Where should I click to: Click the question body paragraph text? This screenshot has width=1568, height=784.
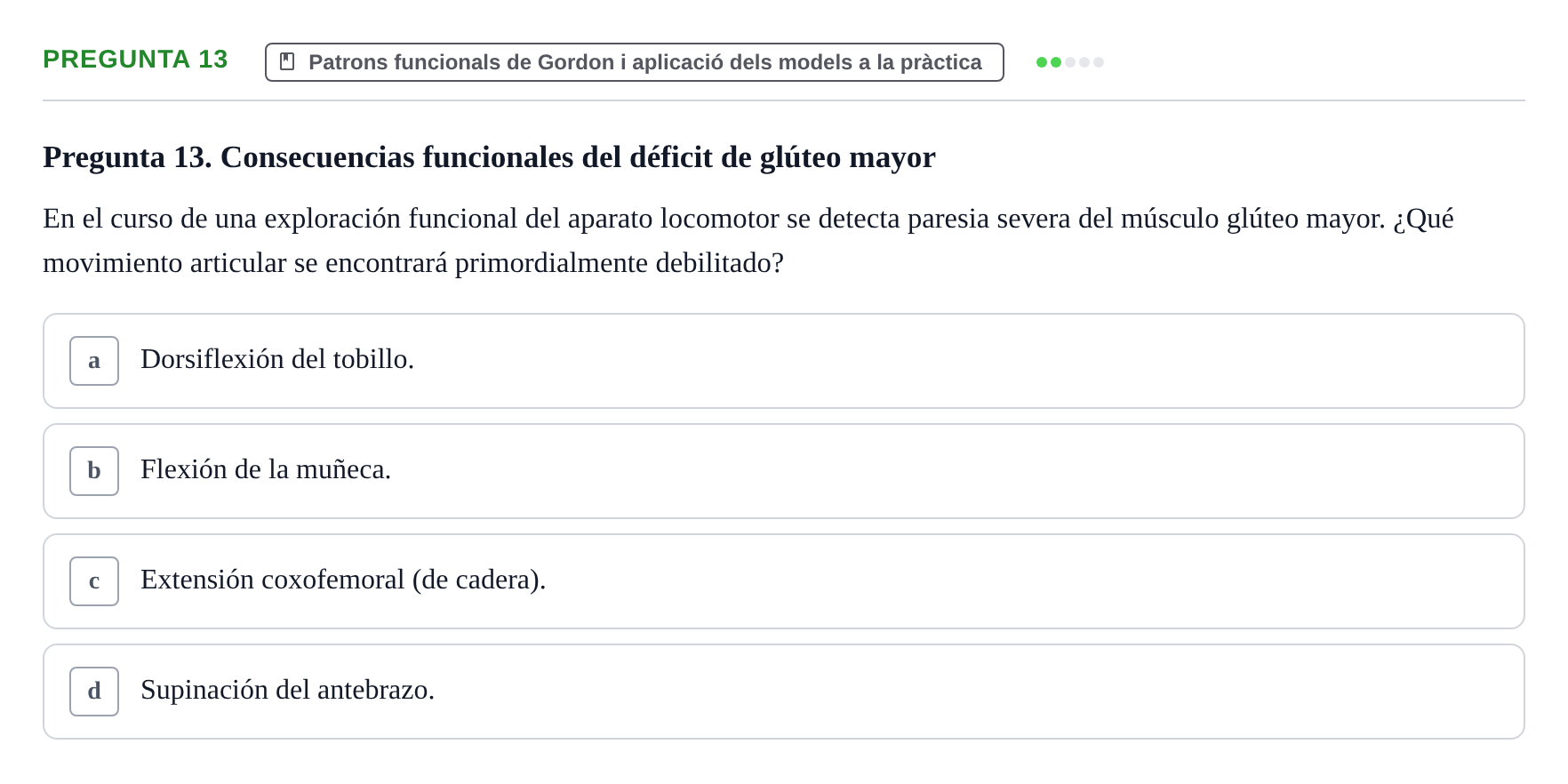[748, 241]
